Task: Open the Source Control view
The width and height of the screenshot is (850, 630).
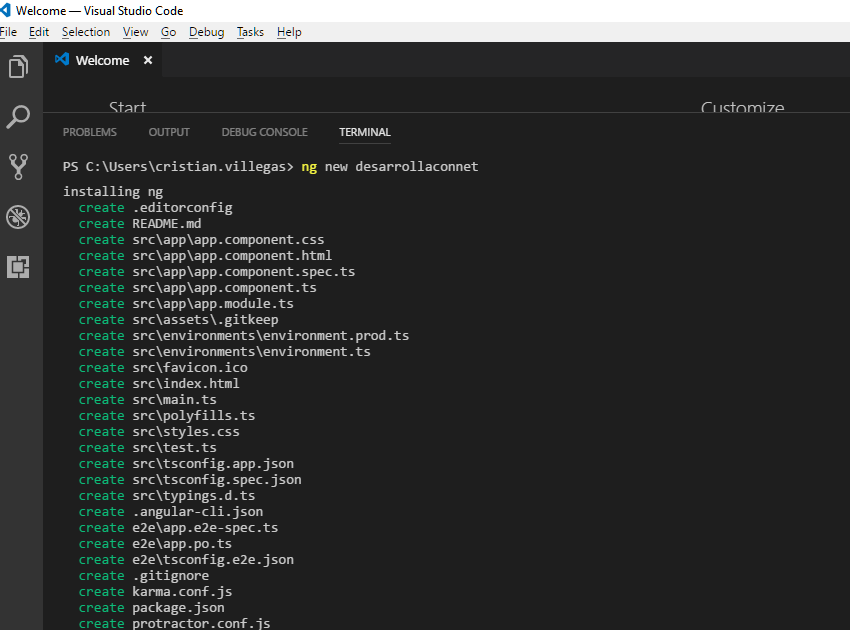Action: [18, 167]
